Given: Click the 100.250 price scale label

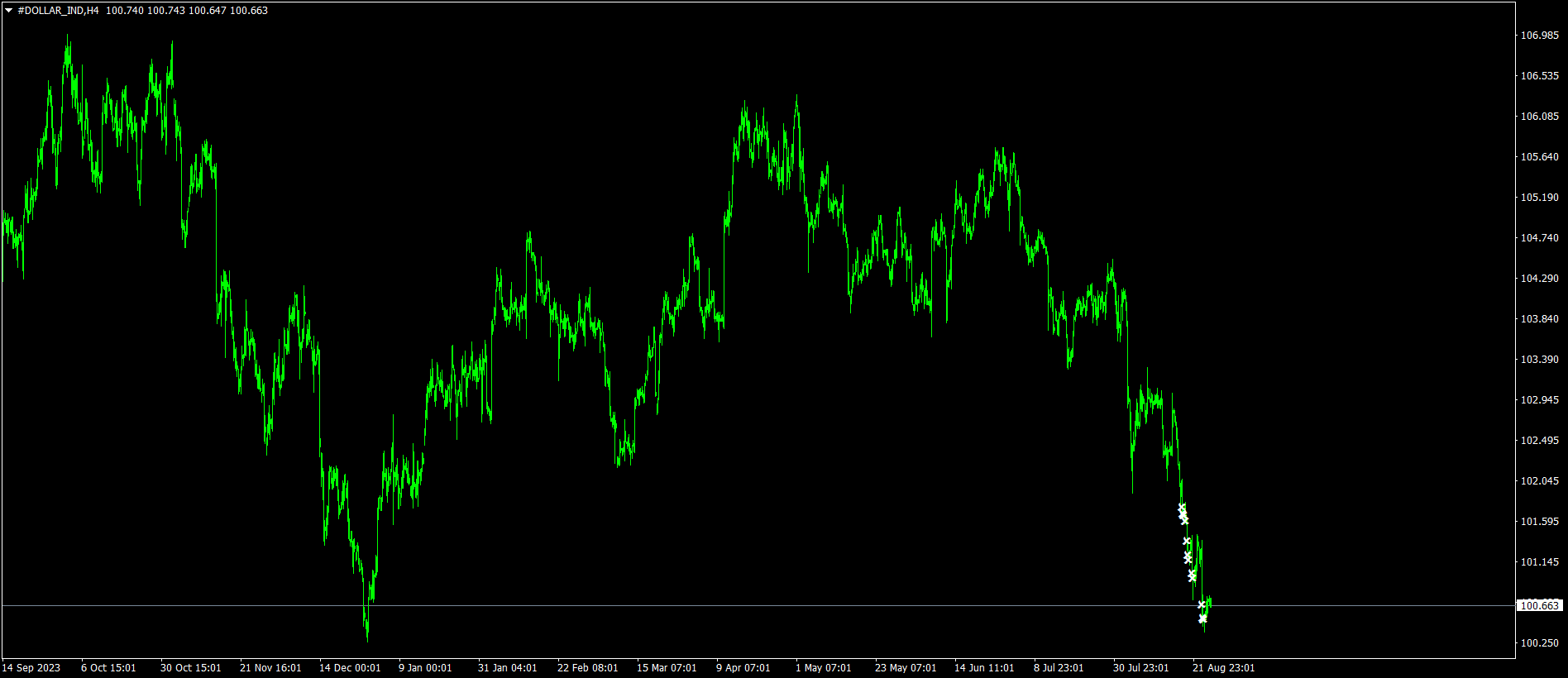Looking at the screenshot, I should pyautogui.click(x=1539, y=643).
